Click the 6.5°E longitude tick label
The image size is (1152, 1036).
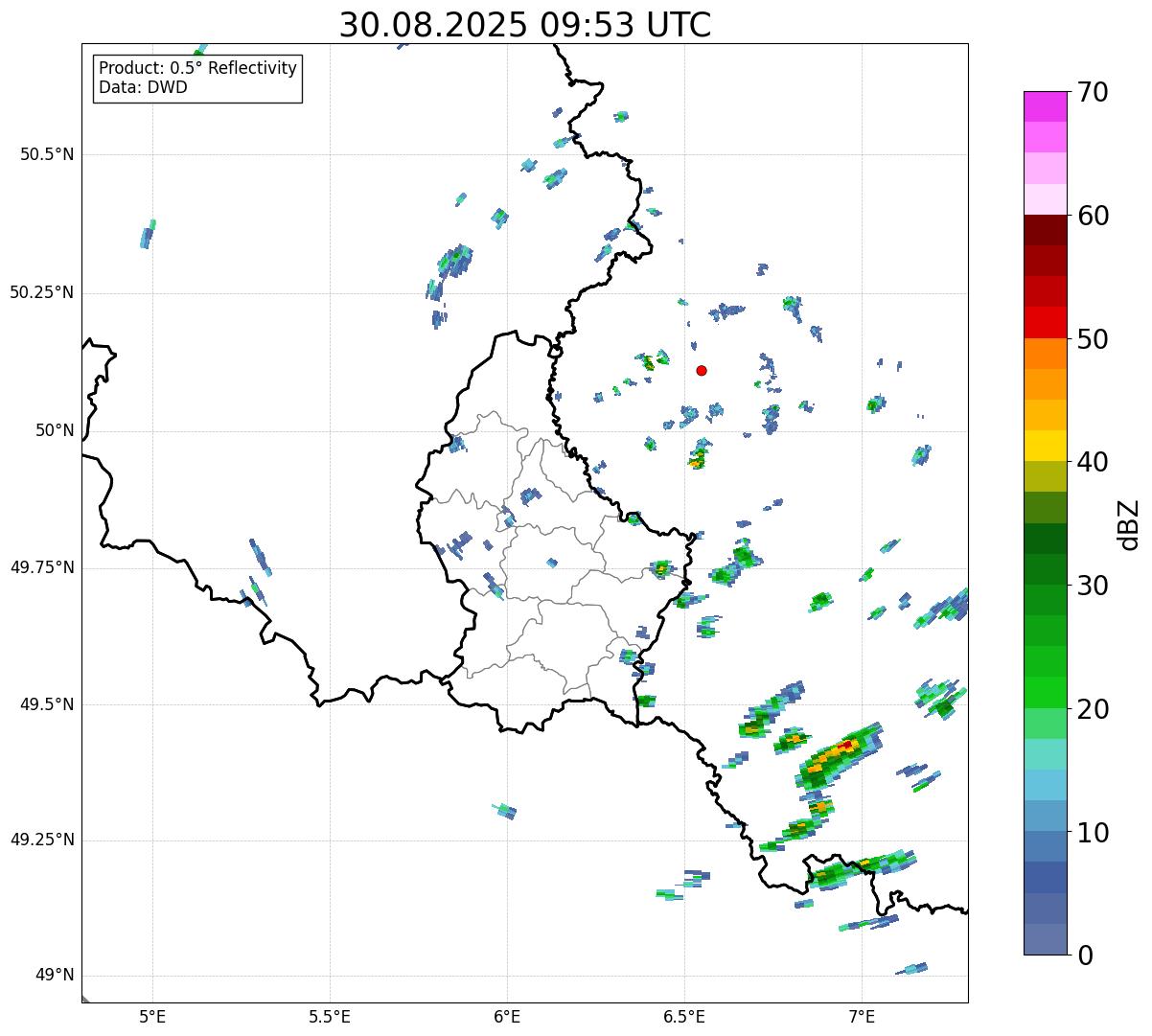684,1016
